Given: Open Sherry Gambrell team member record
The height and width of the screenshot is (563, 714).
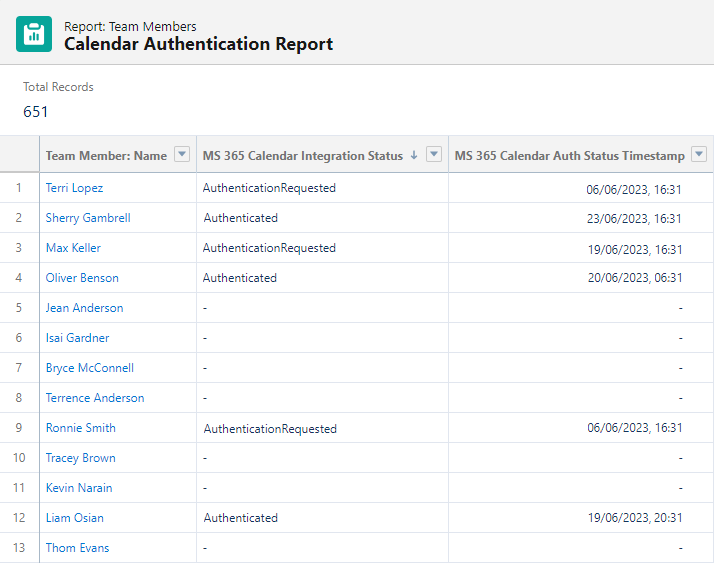Looking at the screenshot, I should pyautogui.click(x=88, y=218).
